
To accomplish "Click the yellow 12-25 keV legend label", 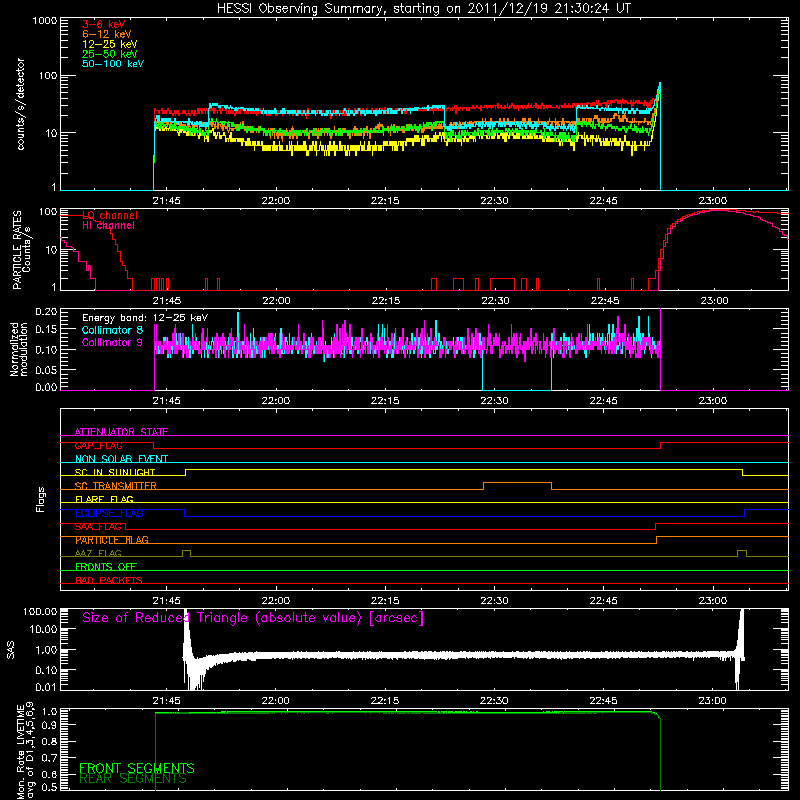I will pyautogui.click(x=110, y=44).
